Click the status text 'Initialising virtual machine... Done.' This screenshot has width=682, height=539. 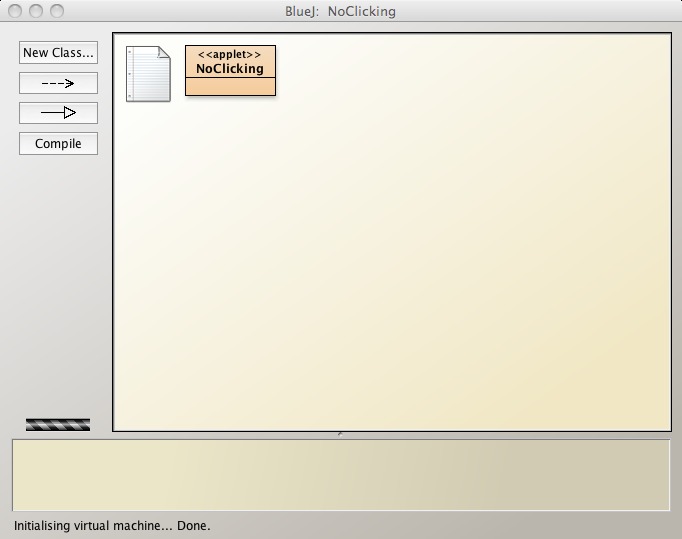point(112,525)
